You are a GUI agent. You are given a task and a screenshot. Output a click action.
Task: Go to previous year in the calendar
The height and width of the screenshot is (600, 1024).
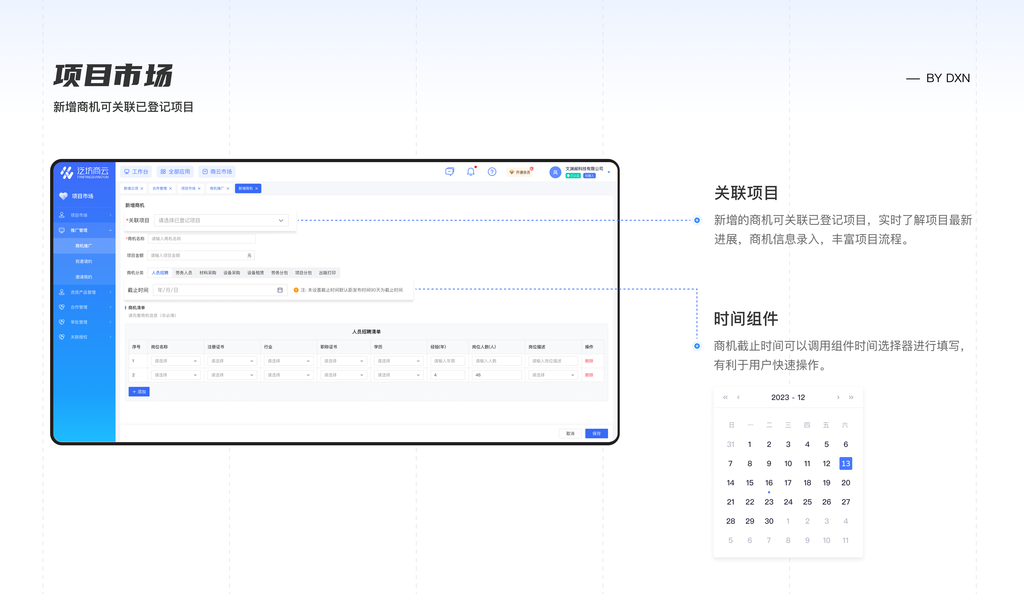coord(725,398)
